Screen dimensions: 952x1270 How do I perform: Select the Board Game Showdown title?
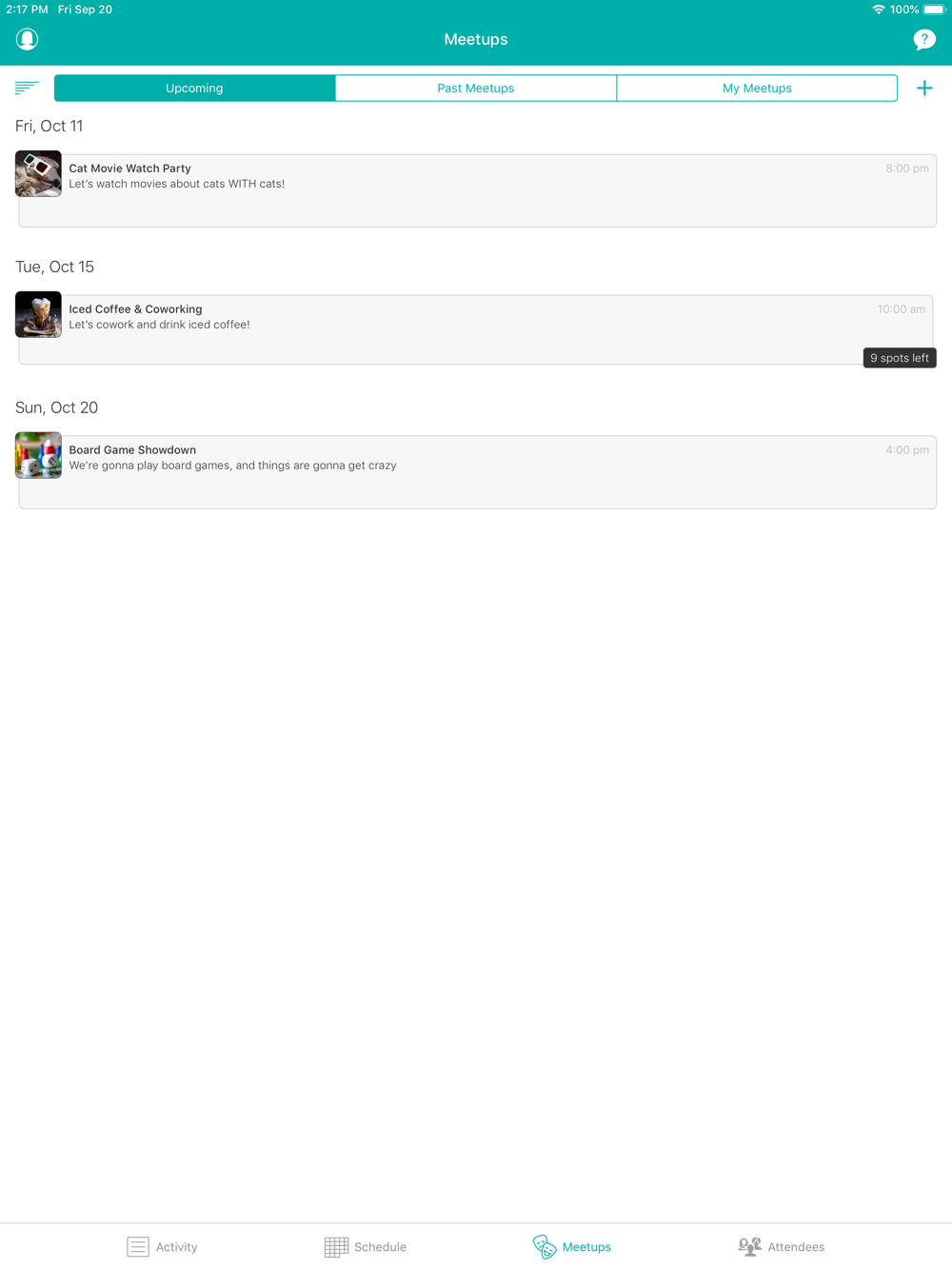[x=132, y=449]
